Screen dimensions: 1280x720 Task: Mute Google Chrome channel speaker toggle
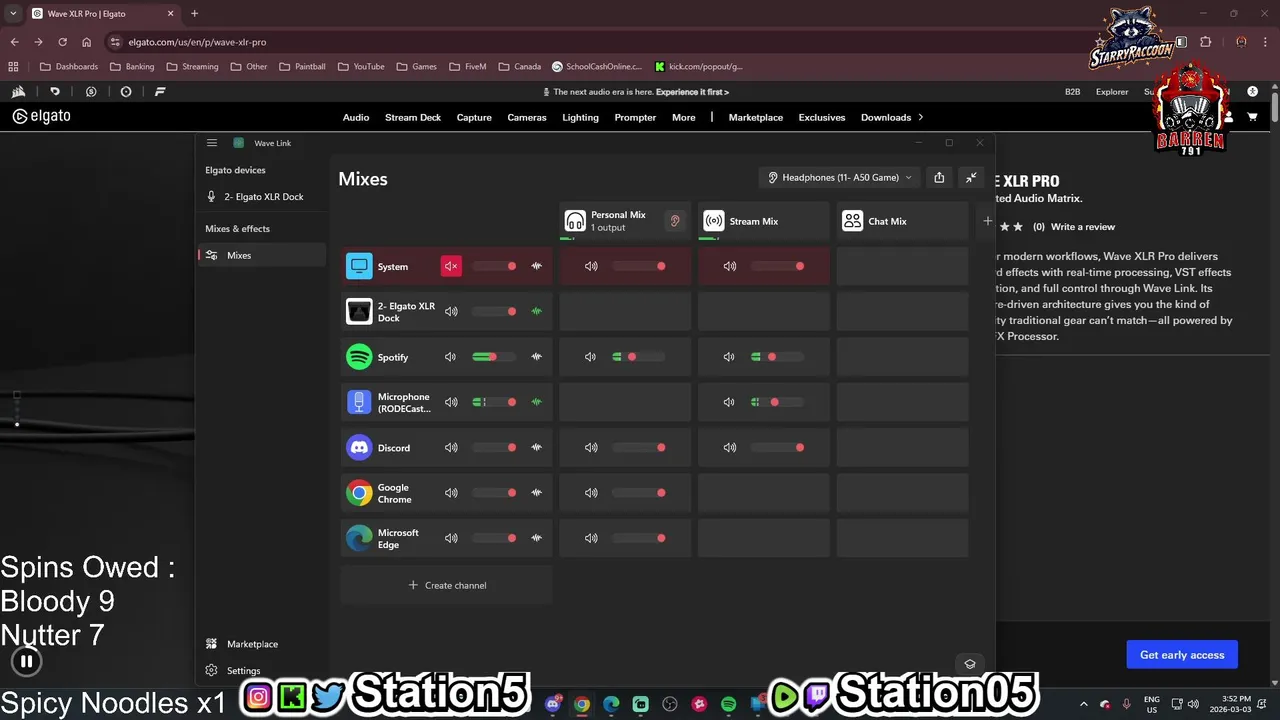(x=451, y=493)
